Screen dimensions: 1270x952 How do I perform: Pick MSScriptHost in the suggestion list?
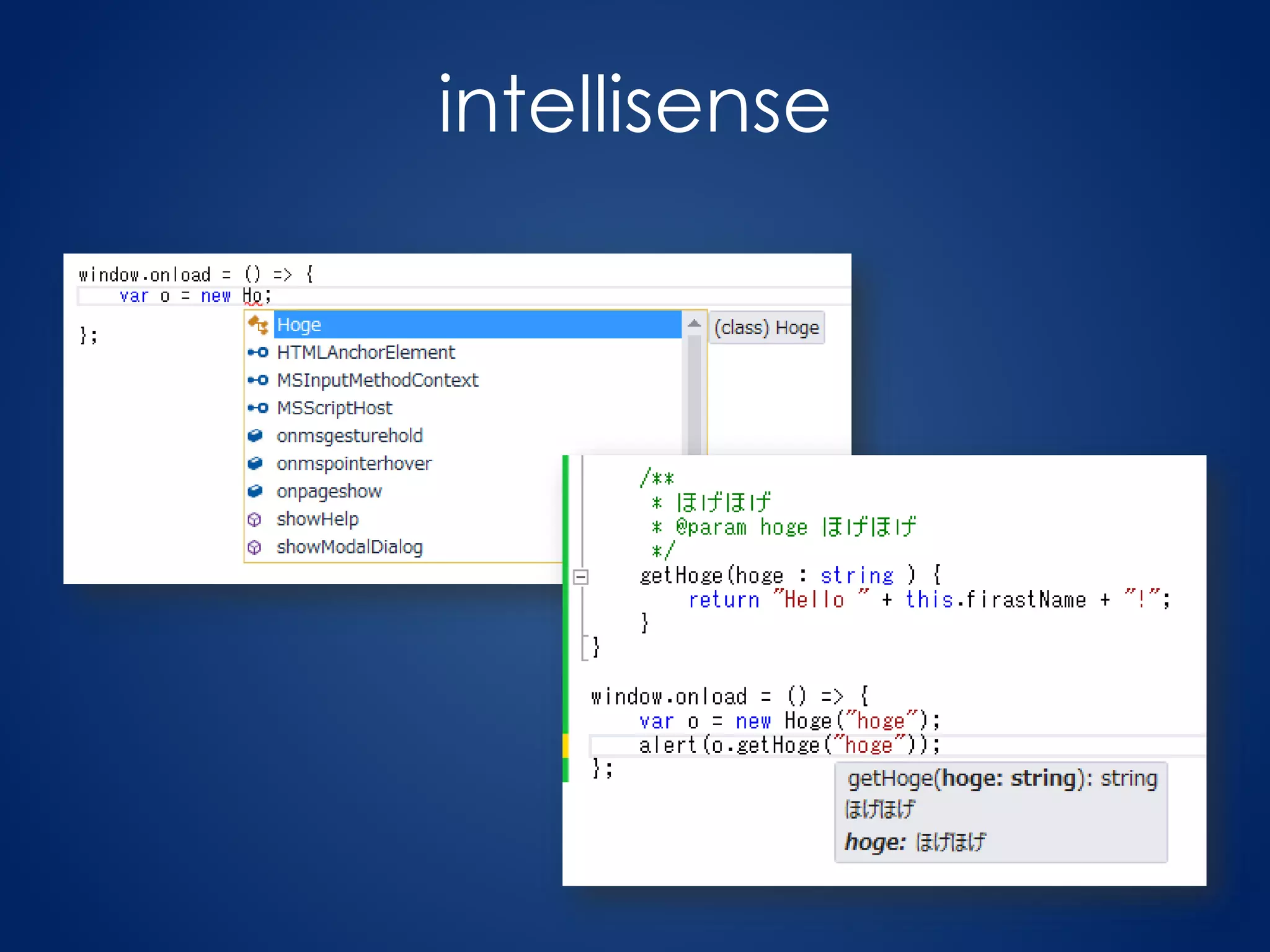(335, 408)
